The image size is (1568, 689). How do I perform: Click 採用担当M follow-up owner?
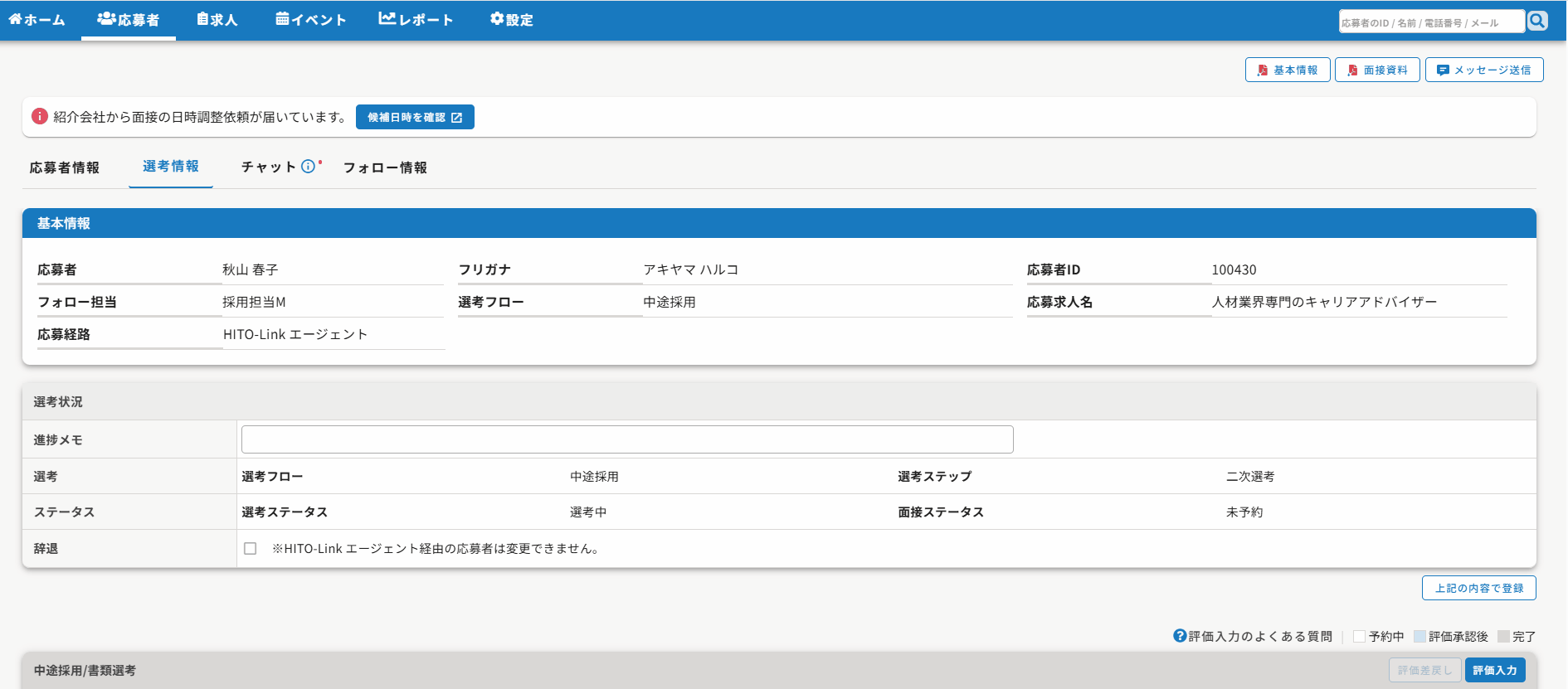[254, 302]
